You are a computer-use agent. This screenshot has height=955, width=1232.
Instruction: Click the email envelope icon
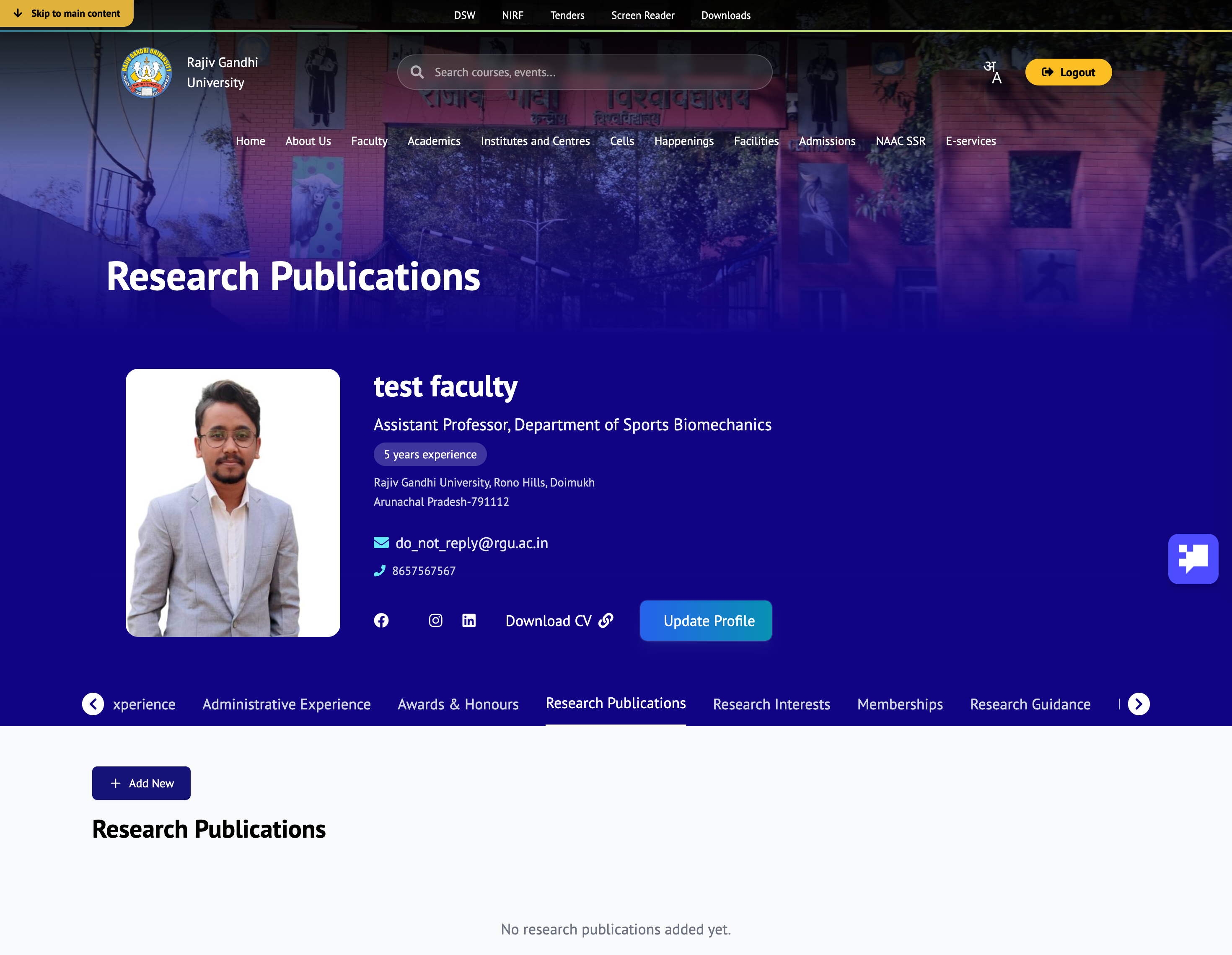click(x=381, y=542)
